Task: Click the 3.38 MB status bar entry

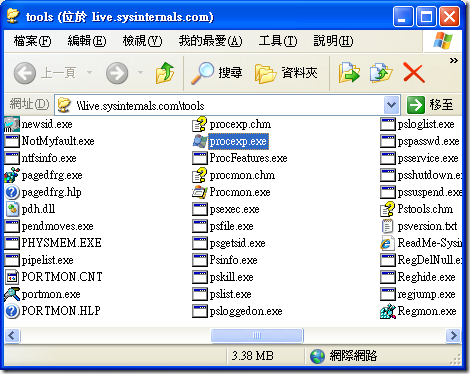Action: click(252, 356)
